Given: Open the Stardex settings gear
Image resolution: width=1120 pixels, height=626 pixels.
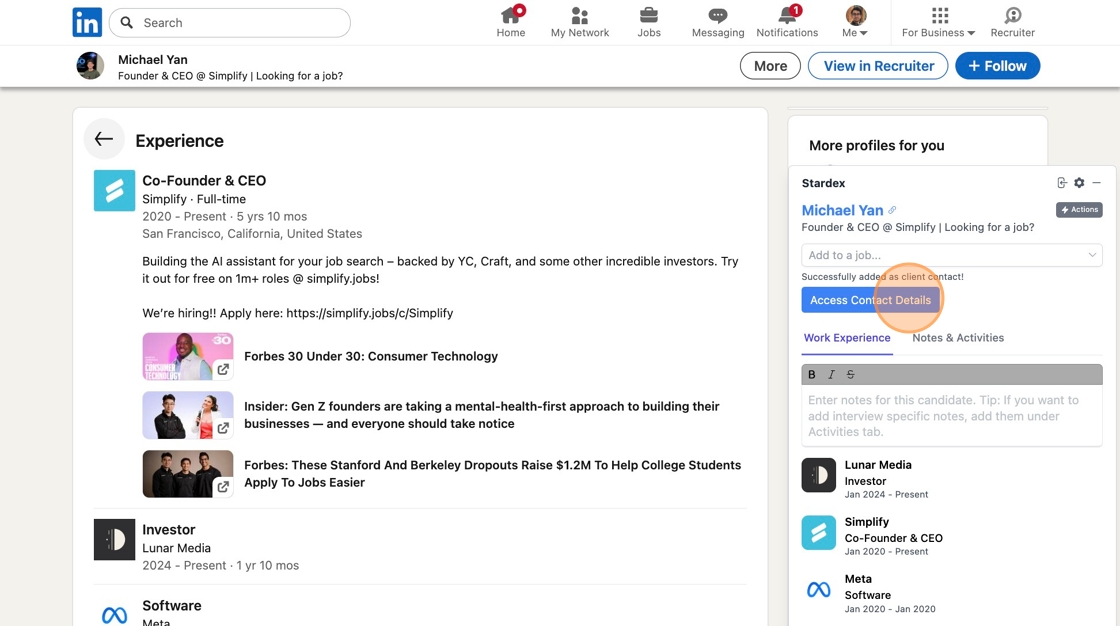Looking at the screenshot, I should point(1079,183).
